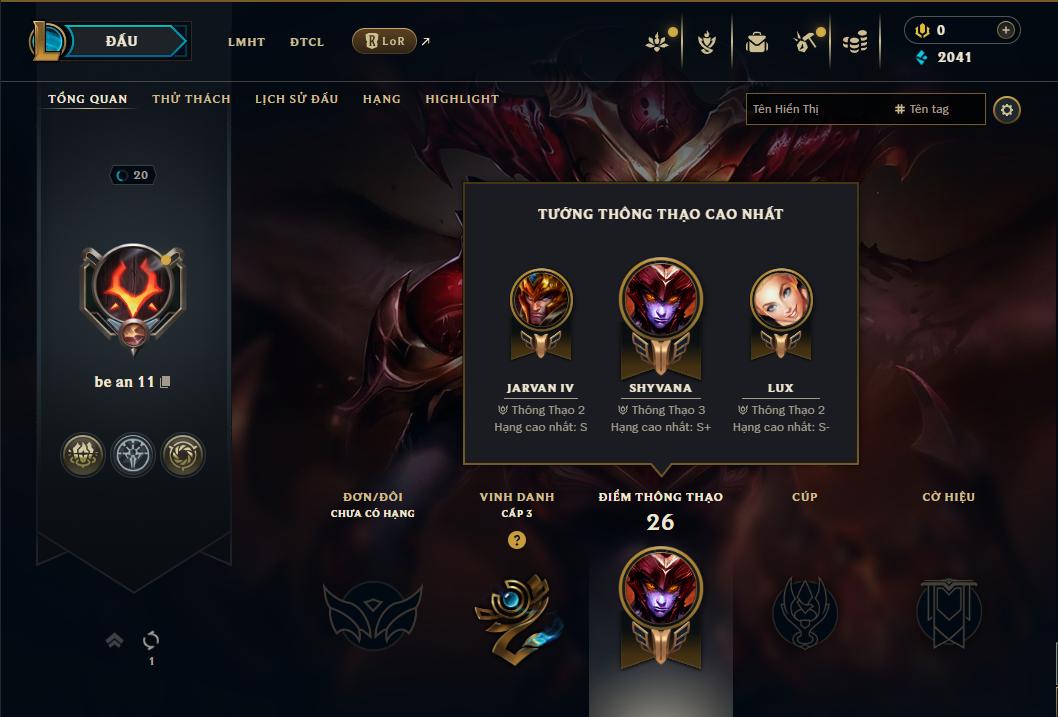Image resolution: width=1058 pixels, height=717 pixels.
Task: Switch to the LỊCH SỬ ĐẤU tab
Action: point(296,99)
